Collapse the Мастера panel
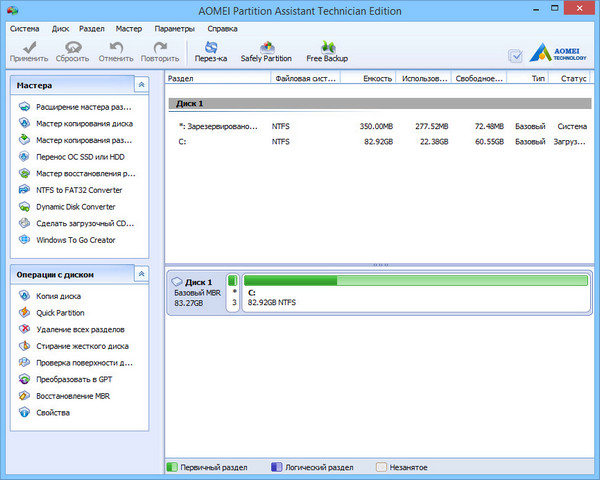Viewport: 600px width, 480px height. tap(141, 86)
